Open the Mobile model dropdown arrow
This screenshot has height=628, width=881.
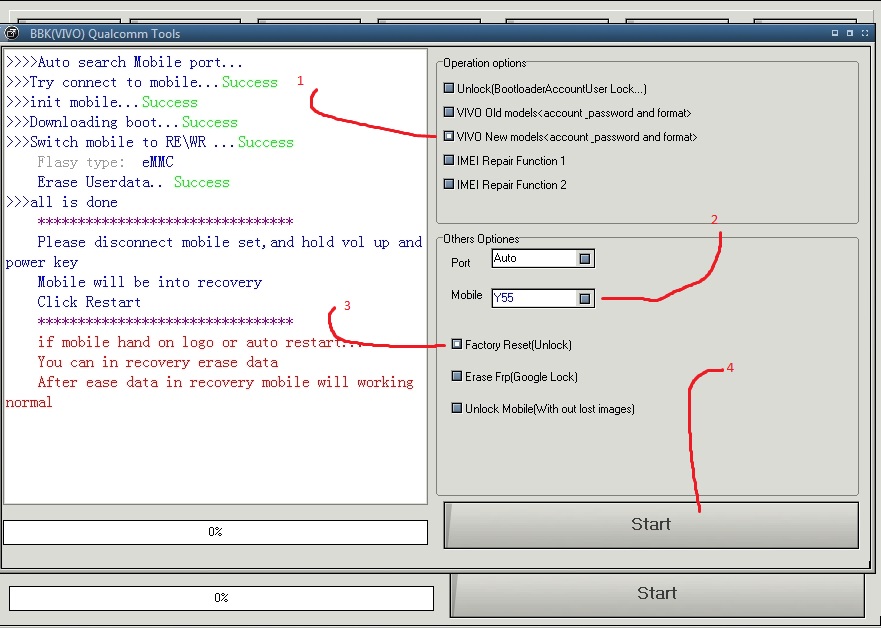coord(585,298)
